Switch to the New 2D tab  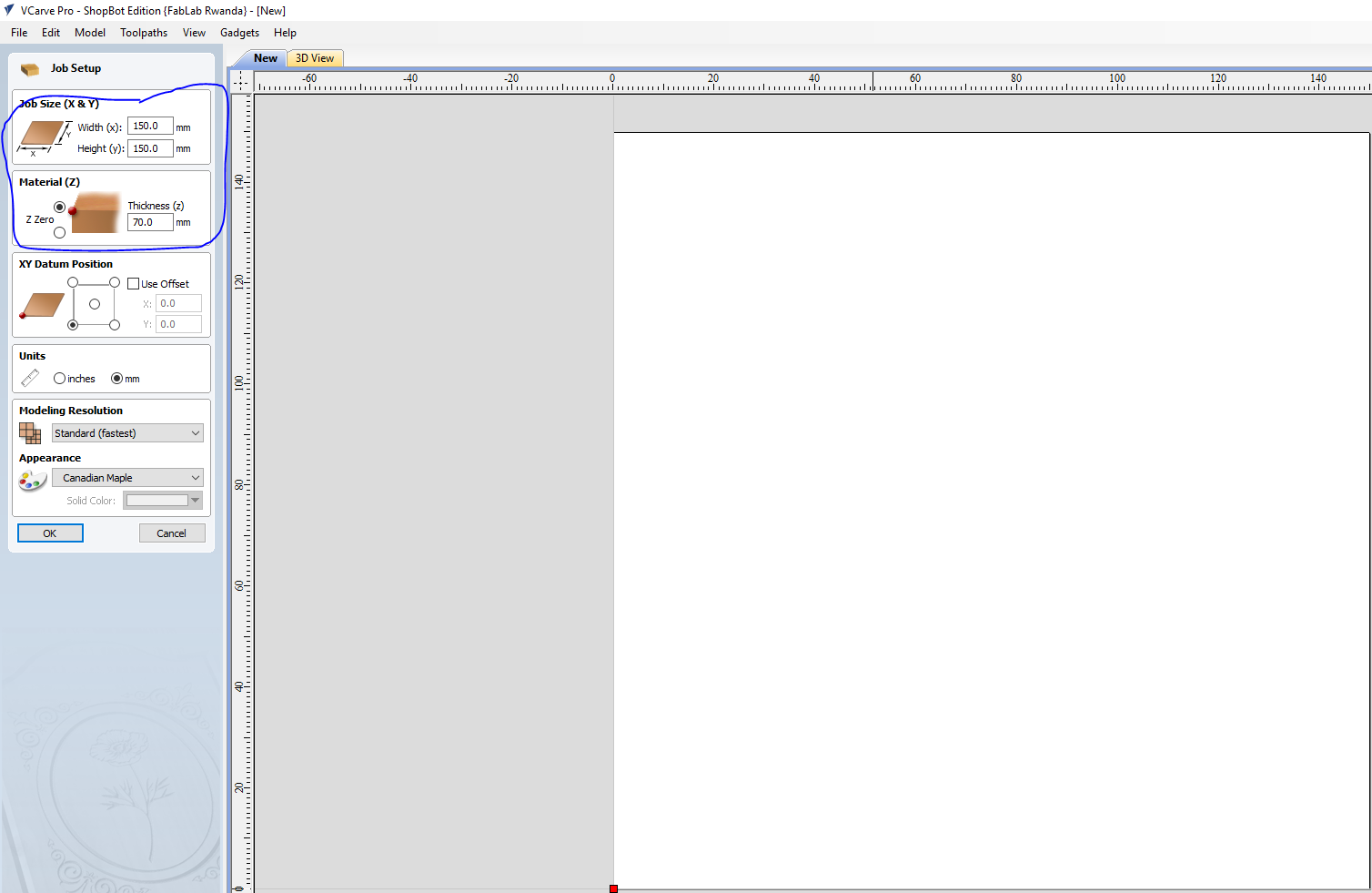tap(265, 58)
